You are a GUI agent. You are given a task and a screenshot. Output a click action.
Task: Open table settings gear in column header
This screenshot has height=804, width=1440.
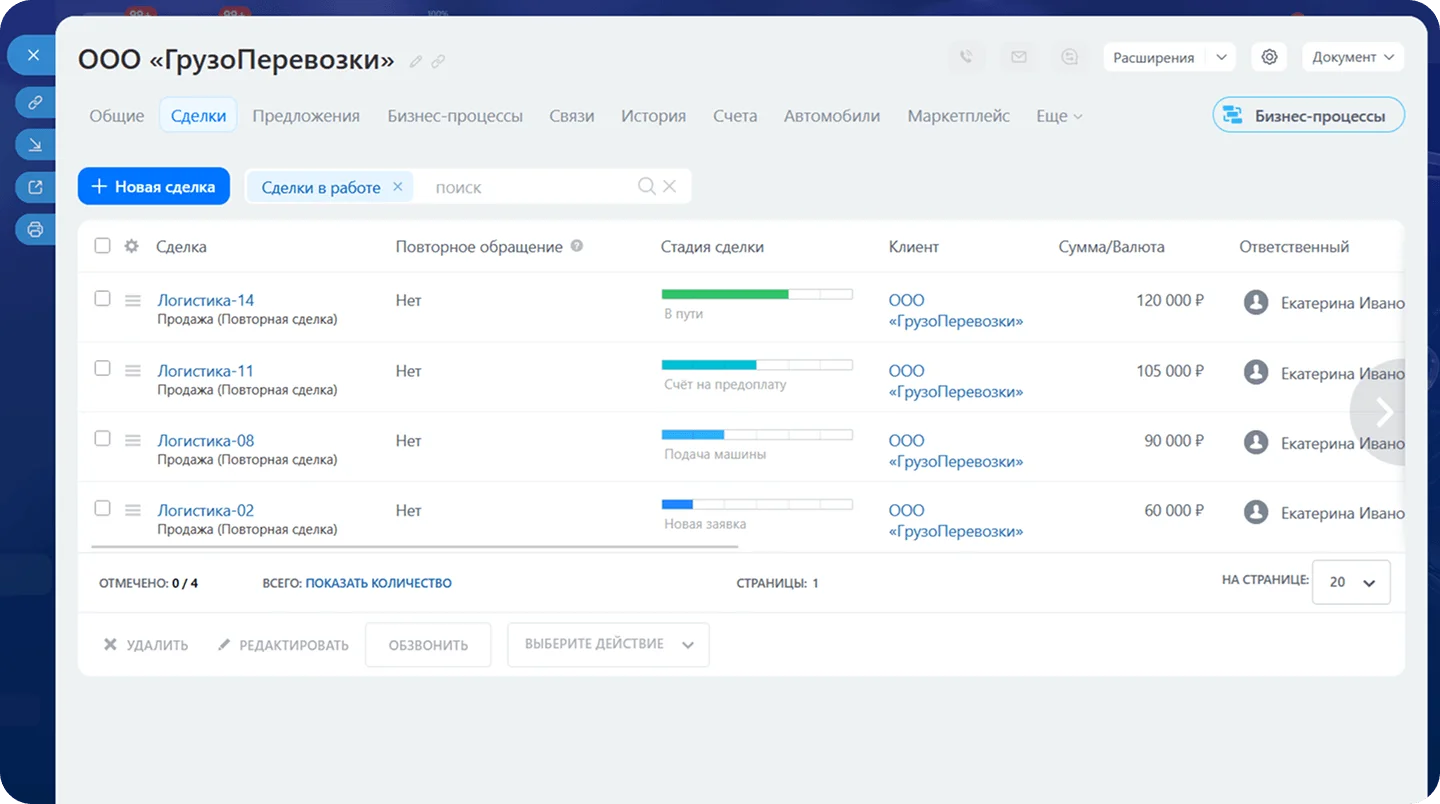point(131,246)
